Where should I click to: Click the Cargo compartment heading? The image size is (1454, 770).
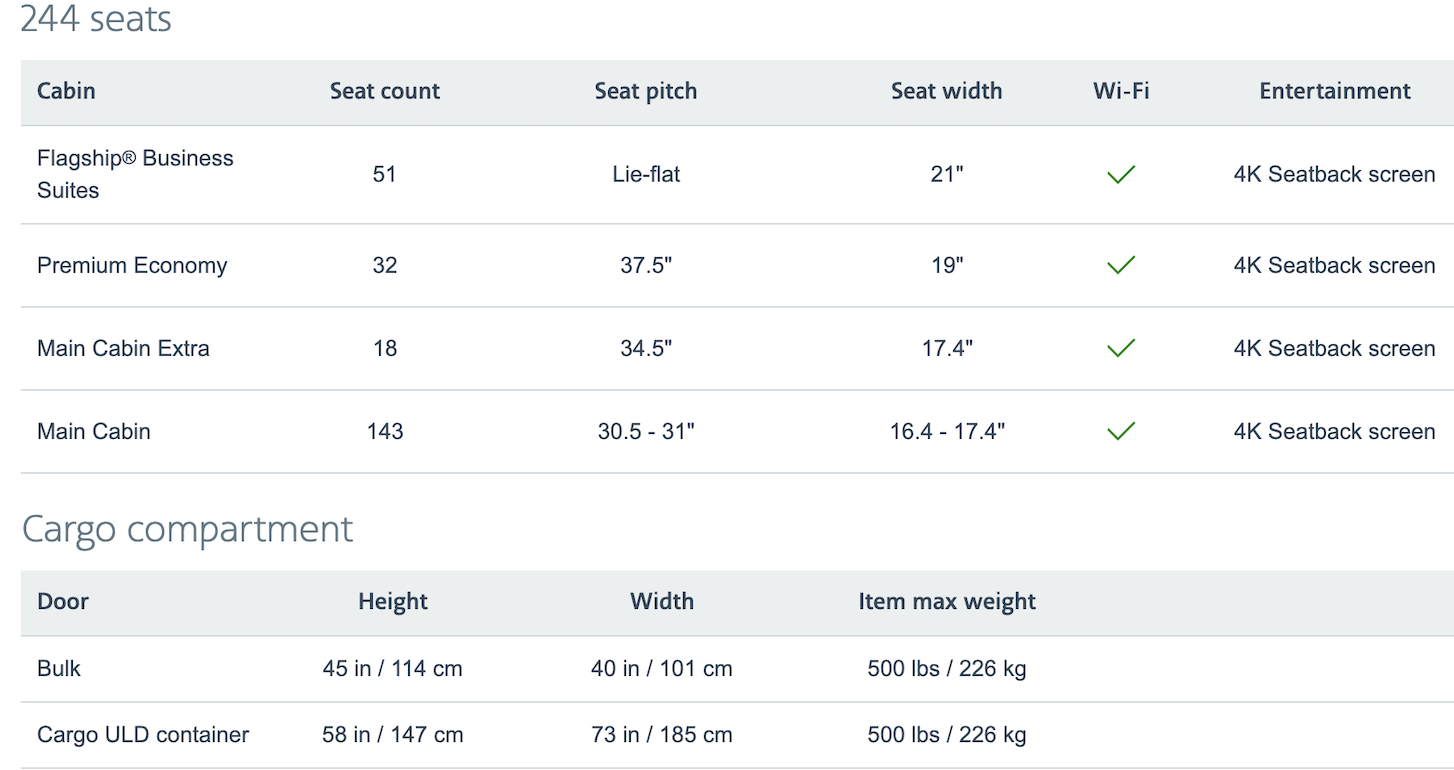(187, 529)
